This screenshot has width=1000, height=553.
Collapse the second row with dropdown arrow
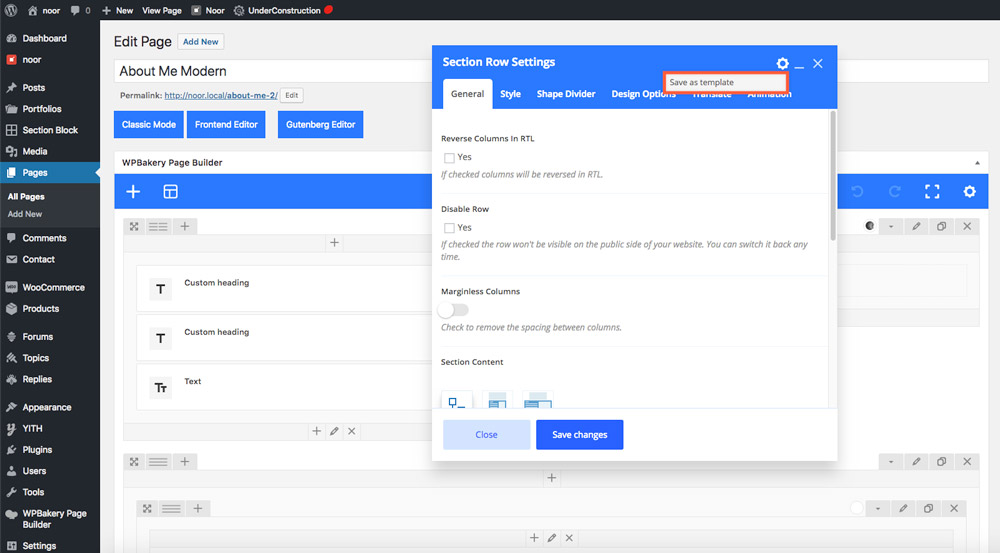pyautogui.click(x=891, y=461)
